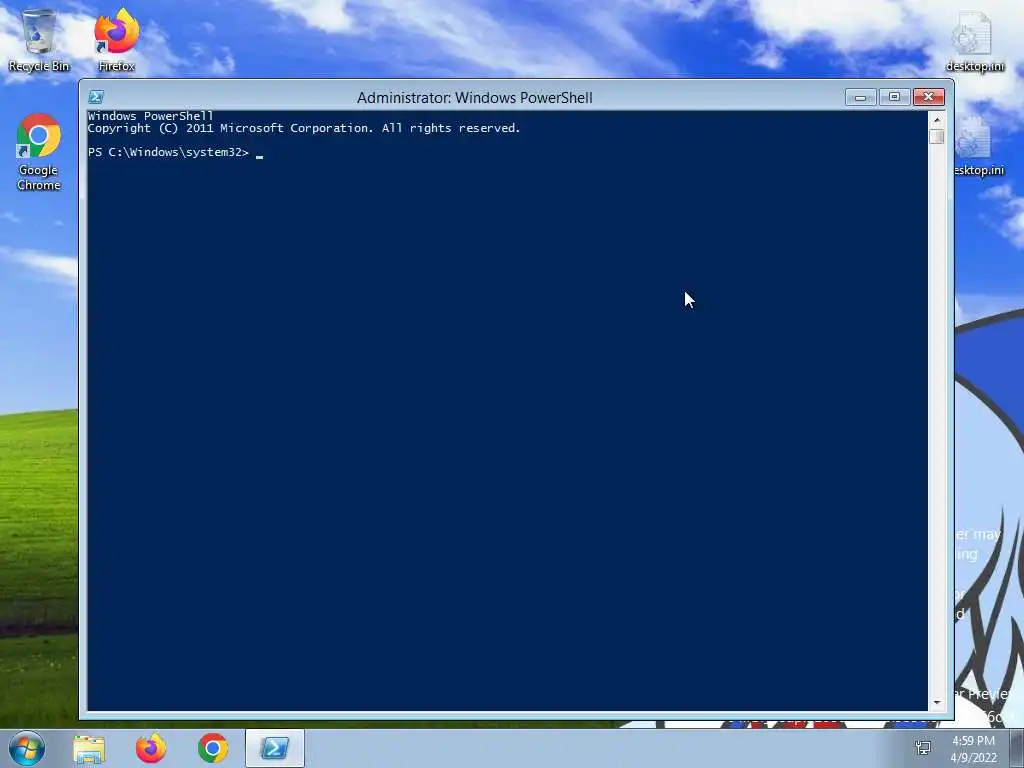Maximize the PowerShell window
The height and width of the screenshot is (768, 1024).
point(894,97)
